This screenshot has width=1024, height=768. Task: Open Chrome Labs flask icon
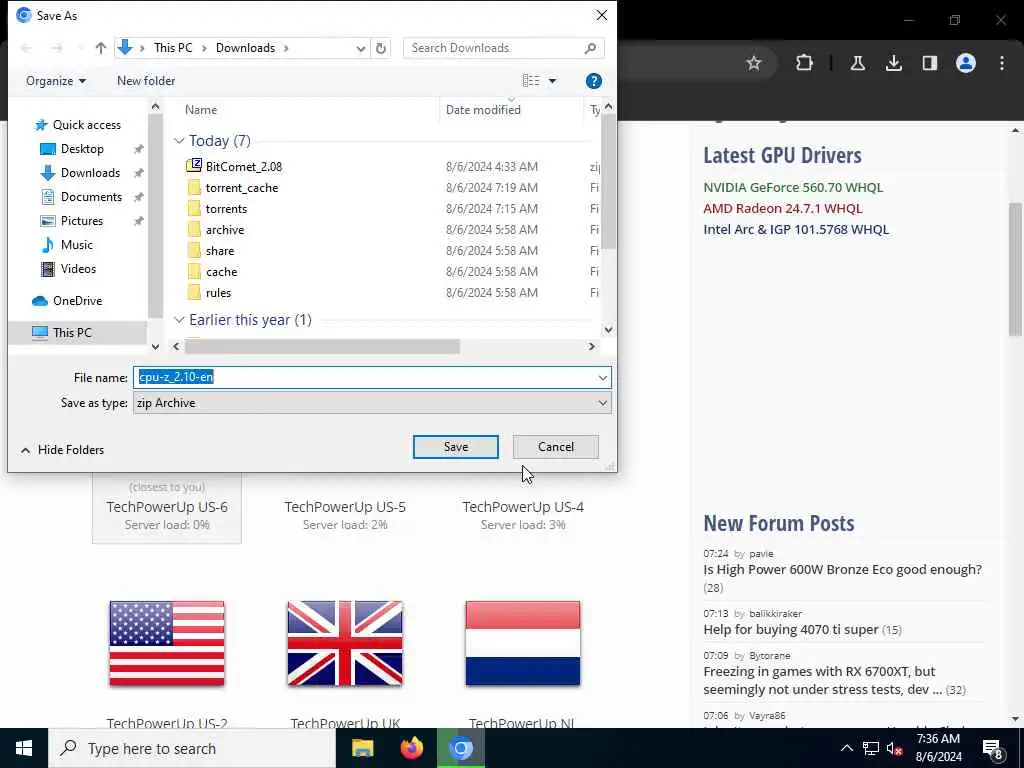857,63
